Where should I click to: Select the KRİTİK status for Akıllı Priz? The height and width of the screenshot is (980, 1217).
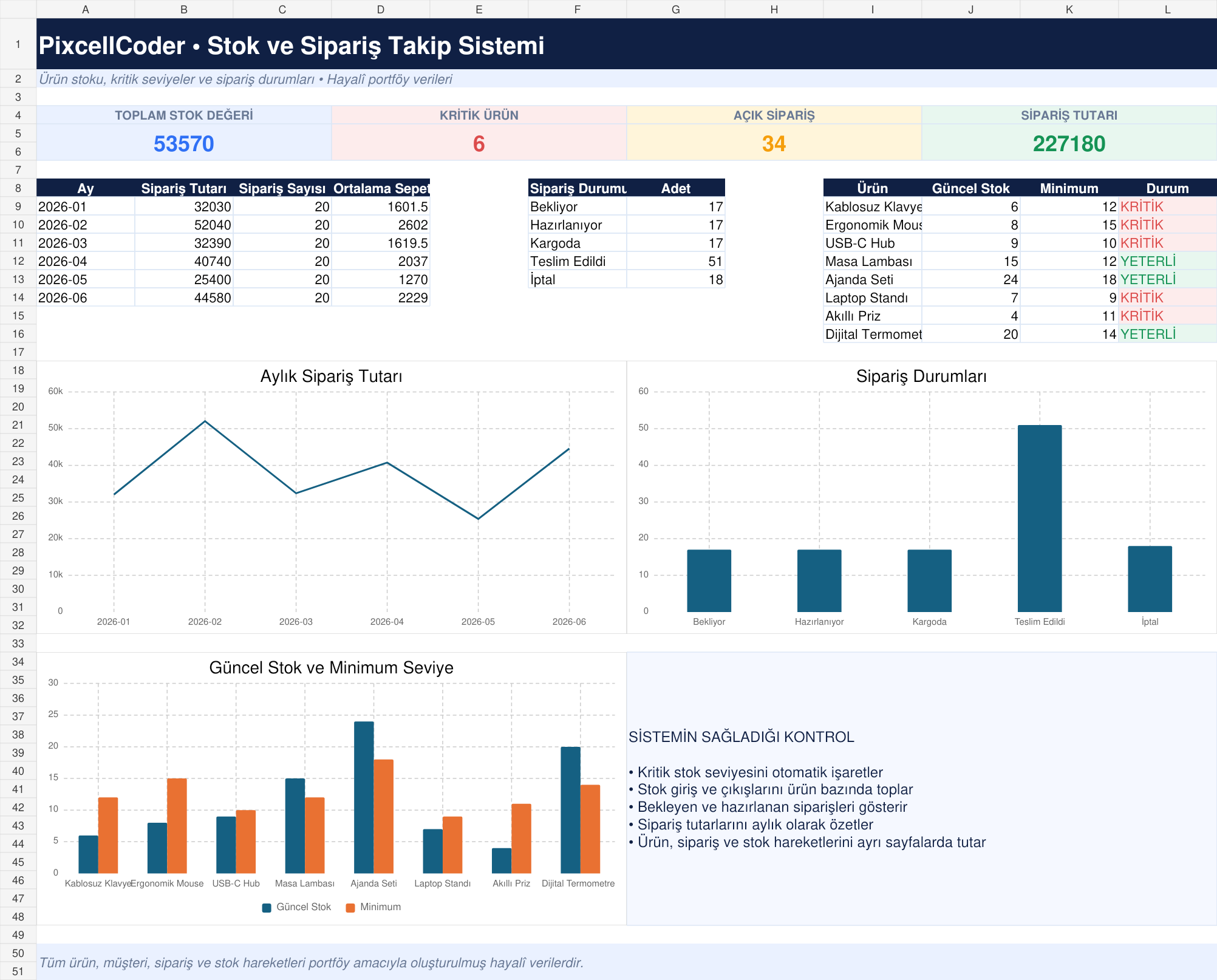pos(1168,316)
